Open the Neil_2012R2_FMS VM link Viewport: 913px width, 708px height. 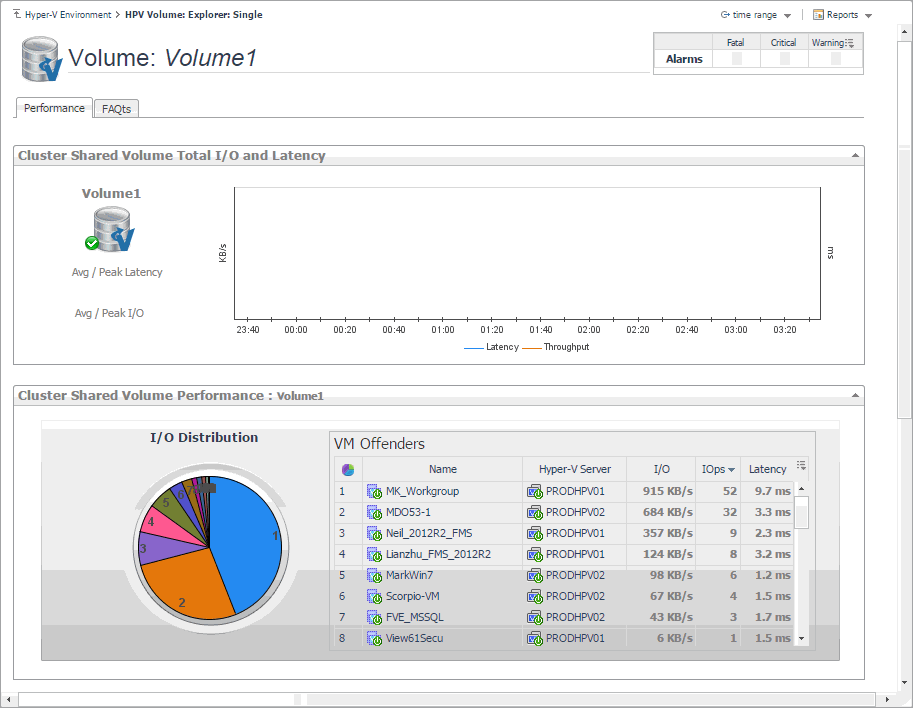pyautogui.click(x=428, y=533)
